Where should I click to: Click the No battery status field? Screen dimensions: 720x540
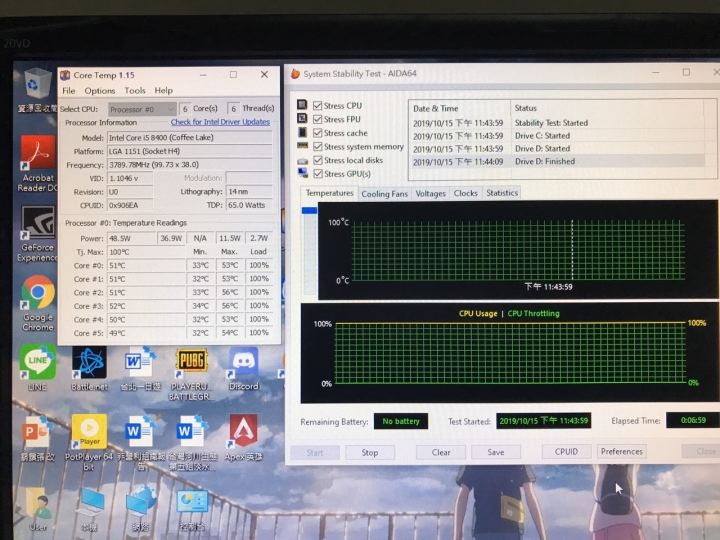(401, 421)
